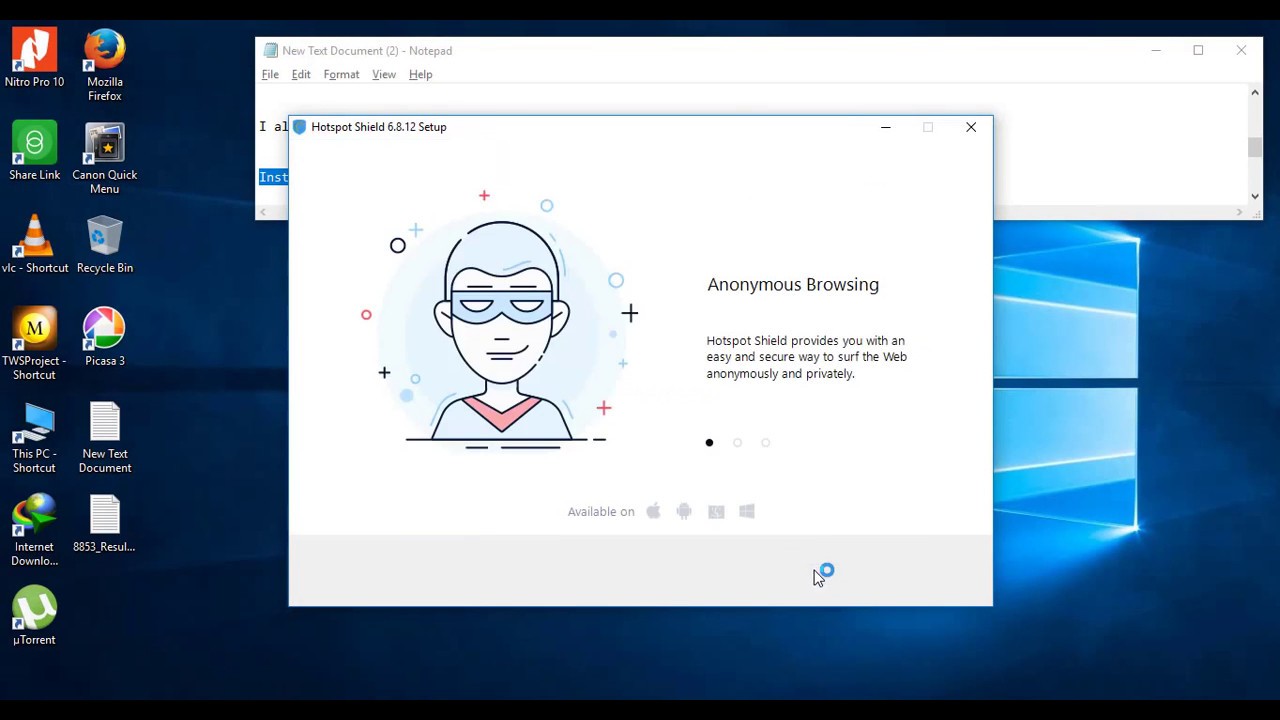
Task: Click Notepad horizontal scrollbar right arrow
Action: (1240, 212)
